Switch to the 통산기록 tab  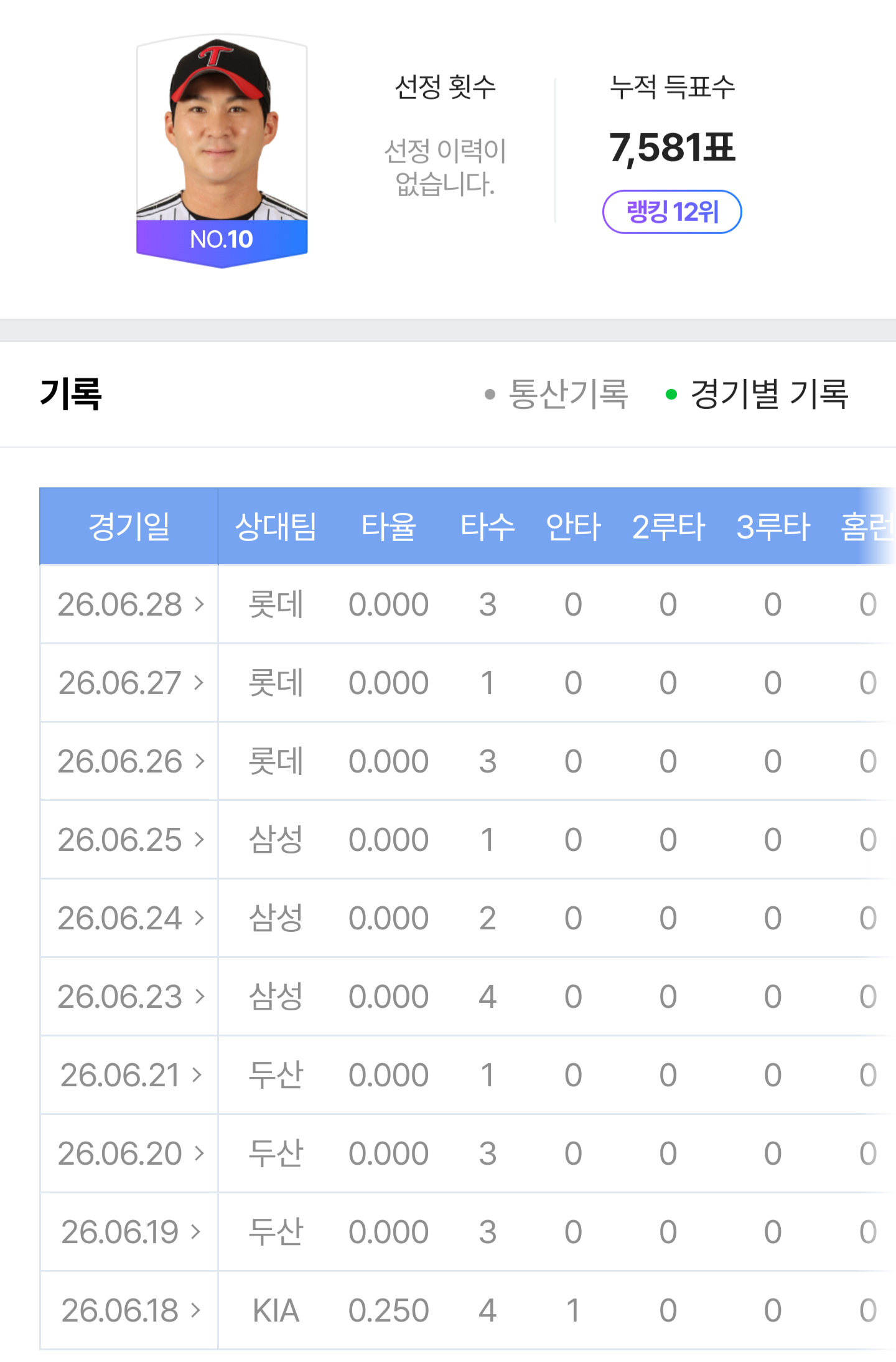coord(557,394)
